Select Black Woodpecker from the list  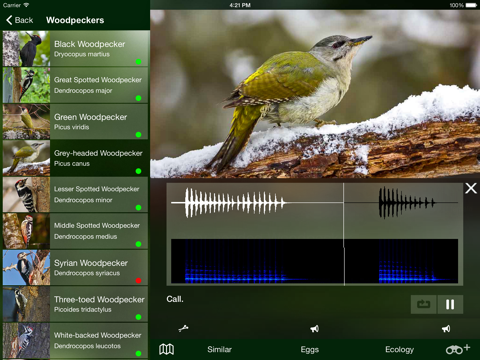tap(75, 48)
